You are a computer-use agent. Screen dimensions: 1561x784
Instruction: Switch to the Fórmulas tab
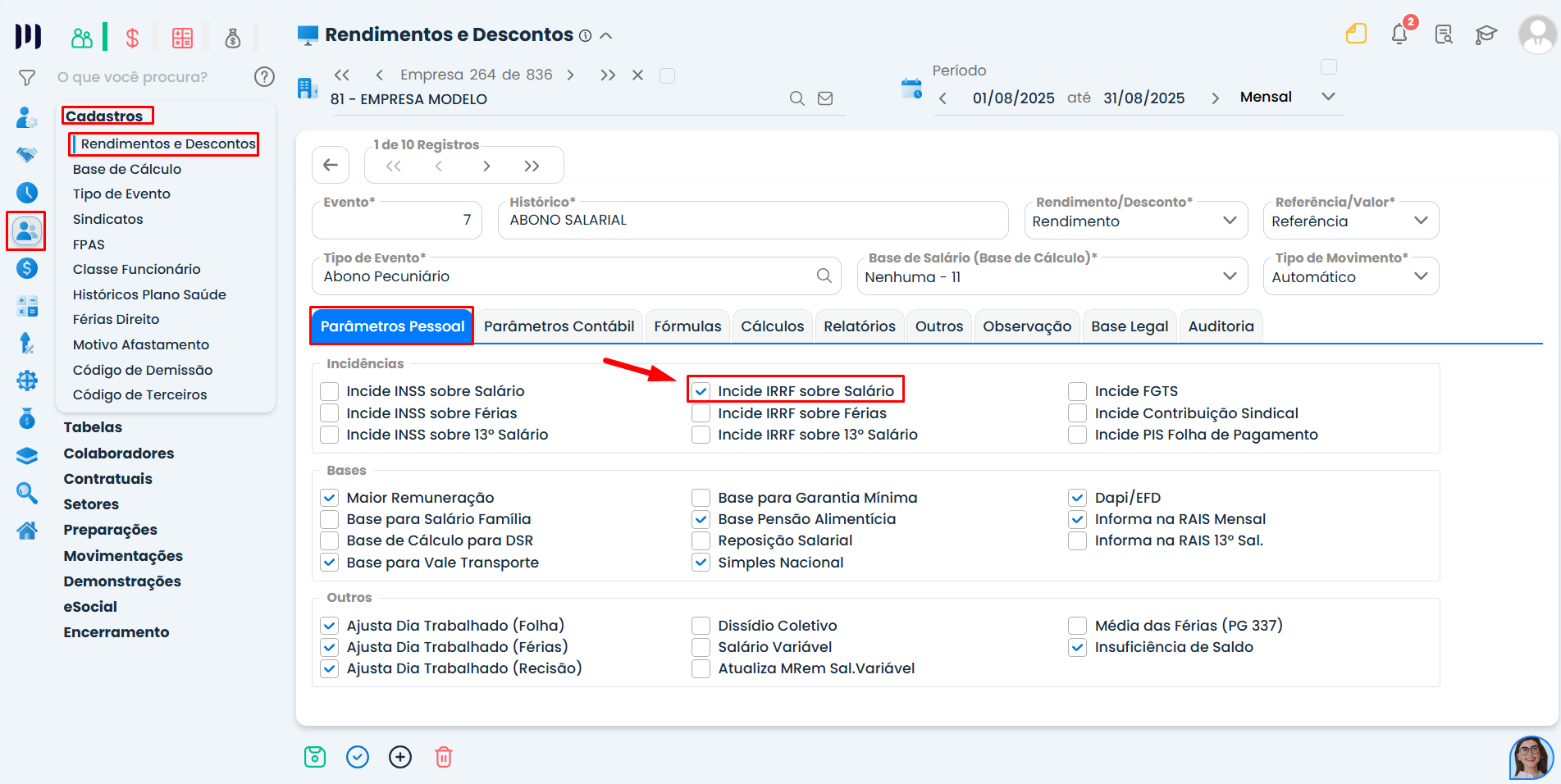point(687,326)
